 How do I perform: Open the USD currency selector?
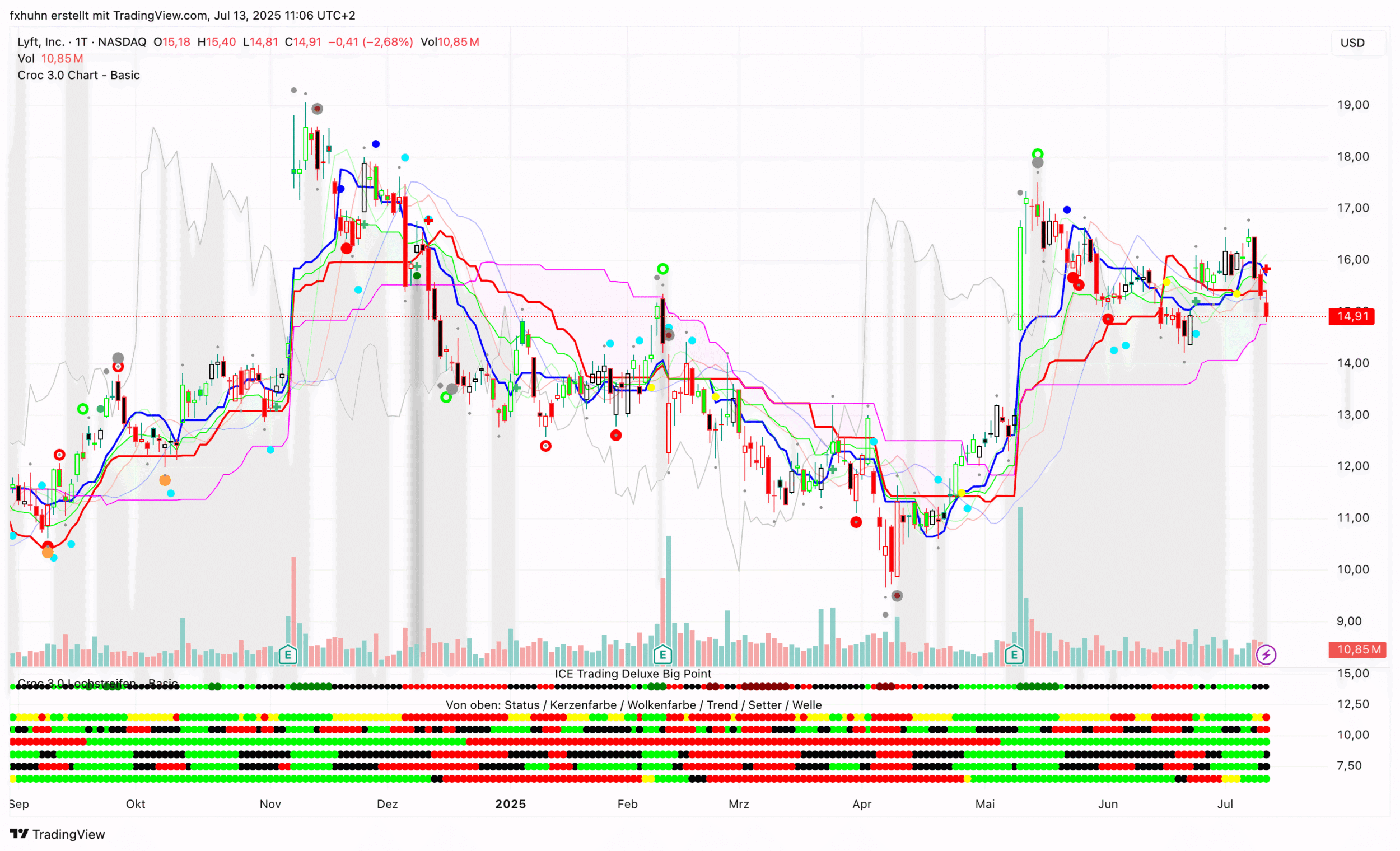coord(1352,43)
